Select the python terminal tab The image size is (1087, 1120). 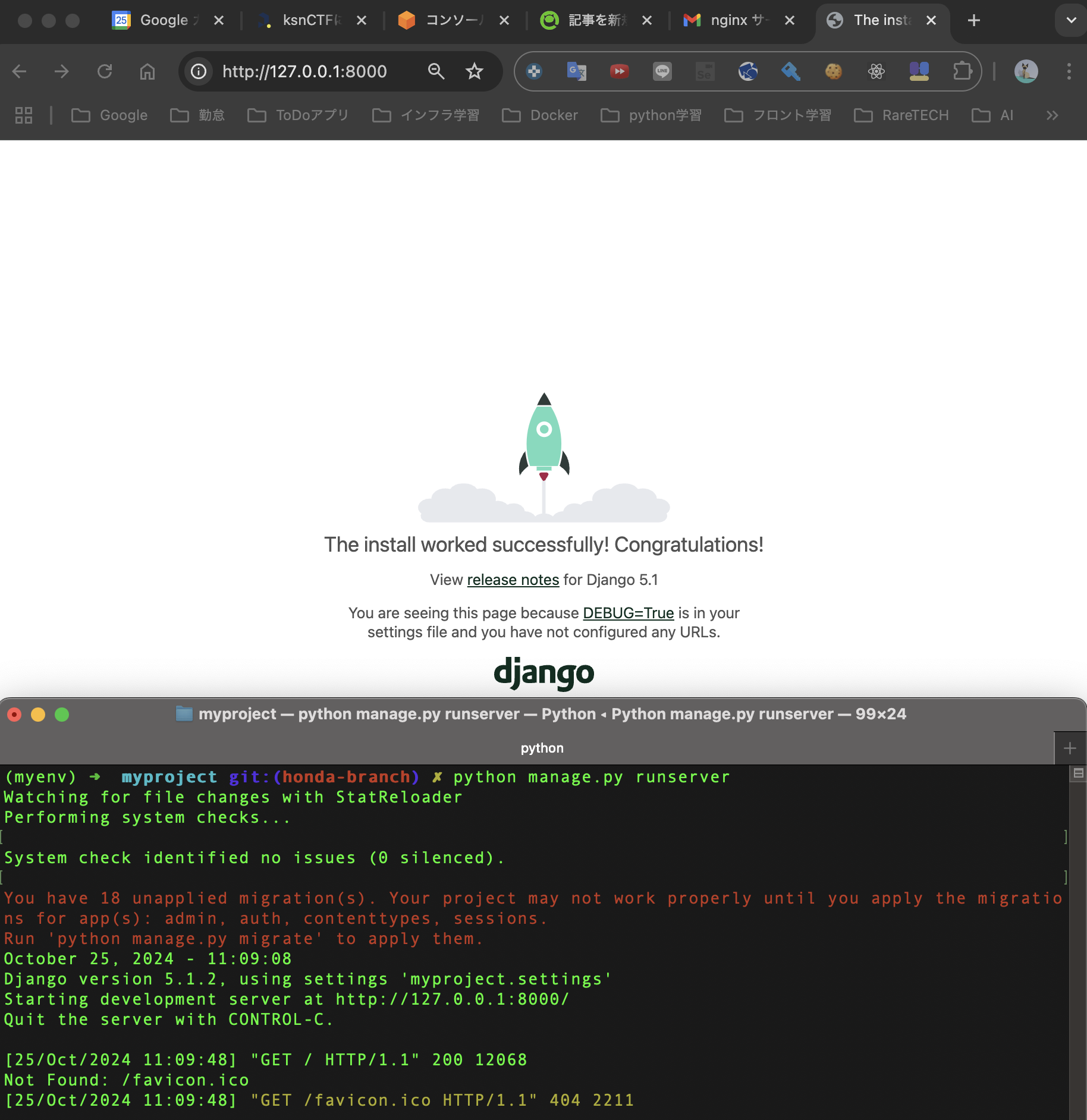pos(542,748)
